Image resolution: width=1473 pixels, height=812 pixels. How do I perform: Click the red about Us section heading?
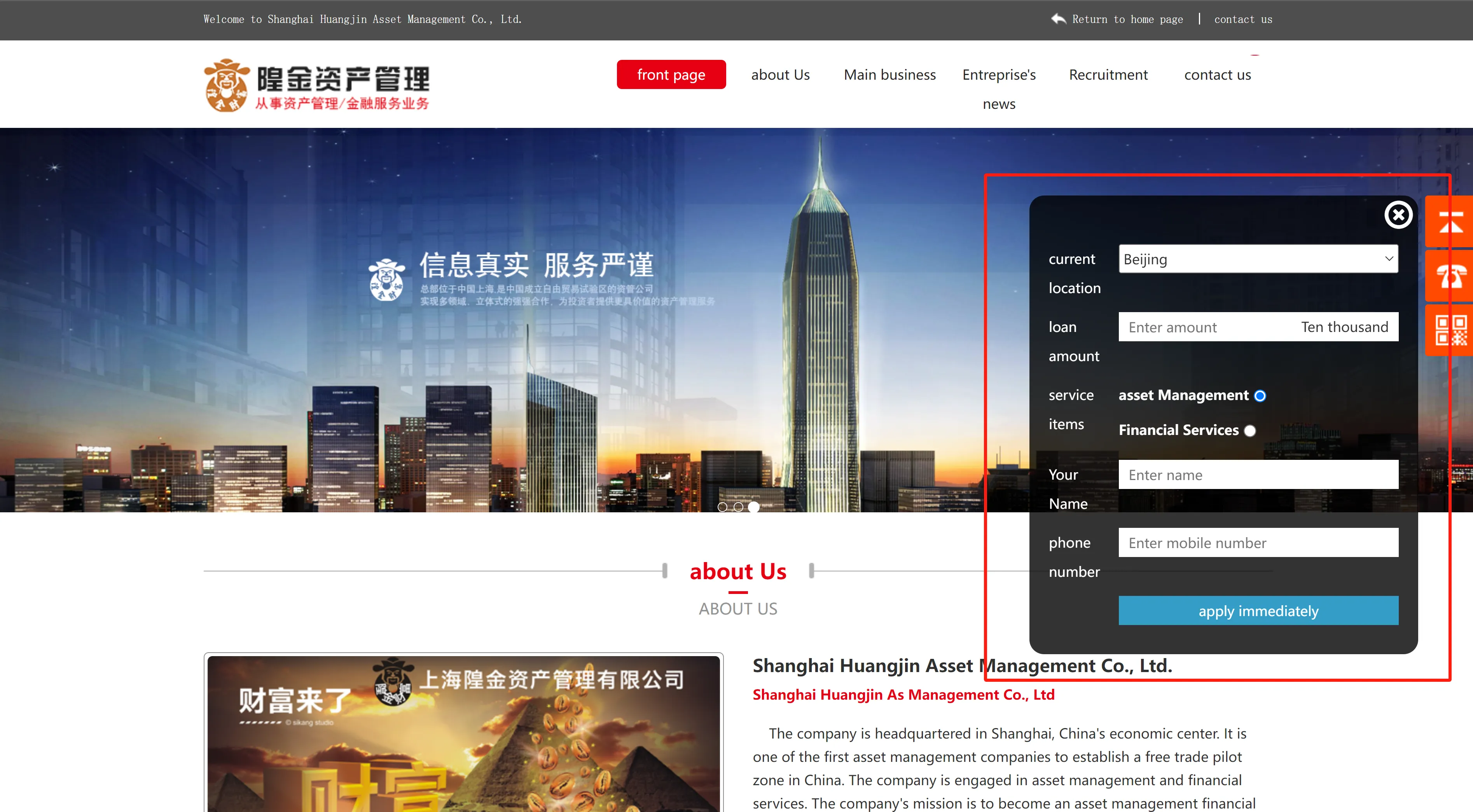[x=737, y=571]
